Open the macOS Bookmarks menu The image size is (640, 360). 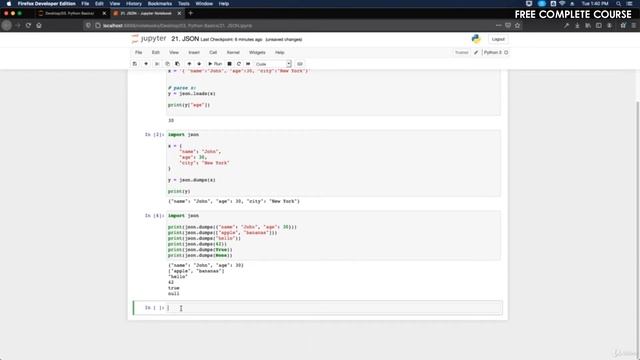[160, 4]
